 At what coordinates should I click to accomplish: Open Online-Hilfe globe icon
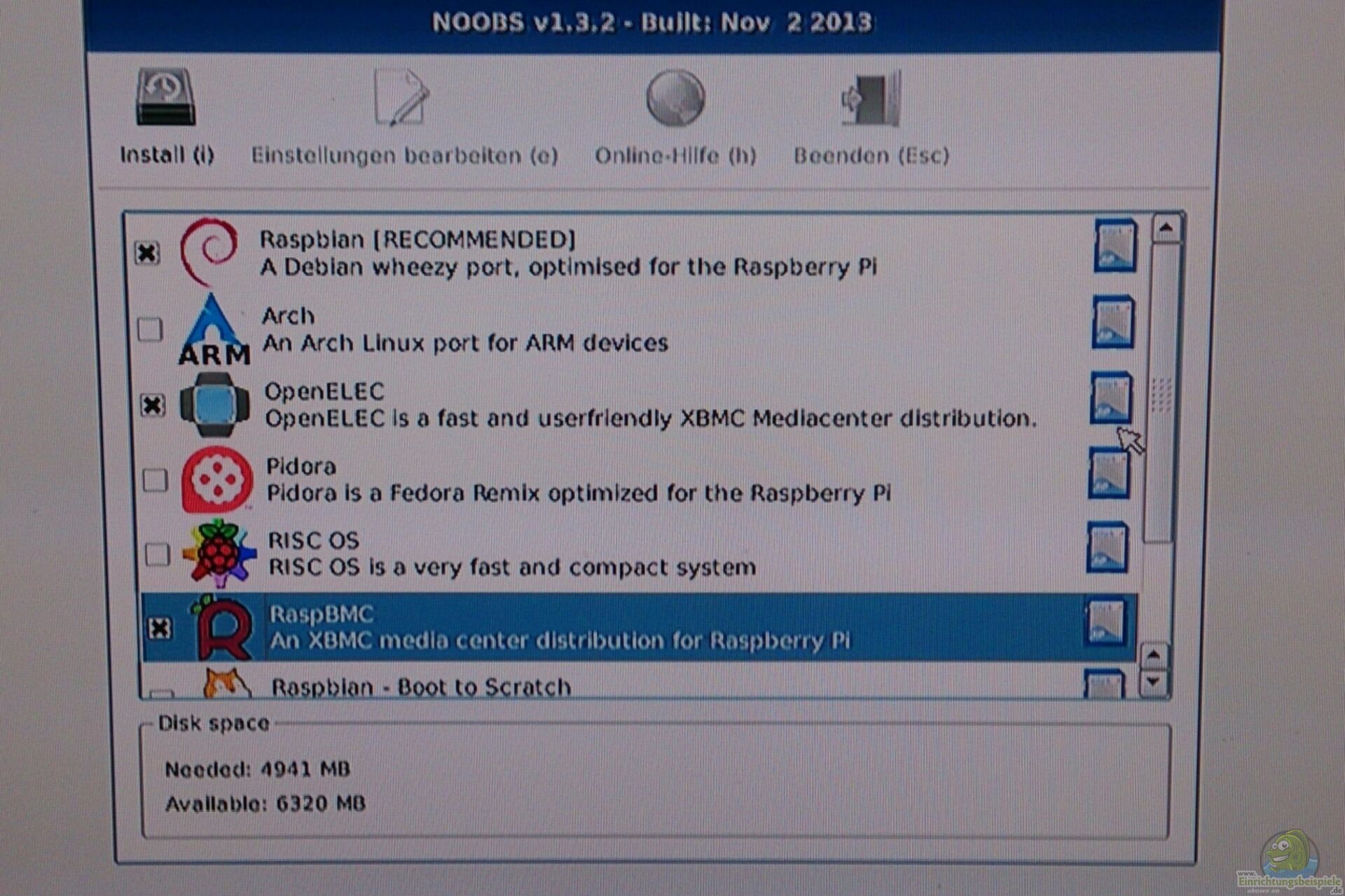tap(675, 97)
